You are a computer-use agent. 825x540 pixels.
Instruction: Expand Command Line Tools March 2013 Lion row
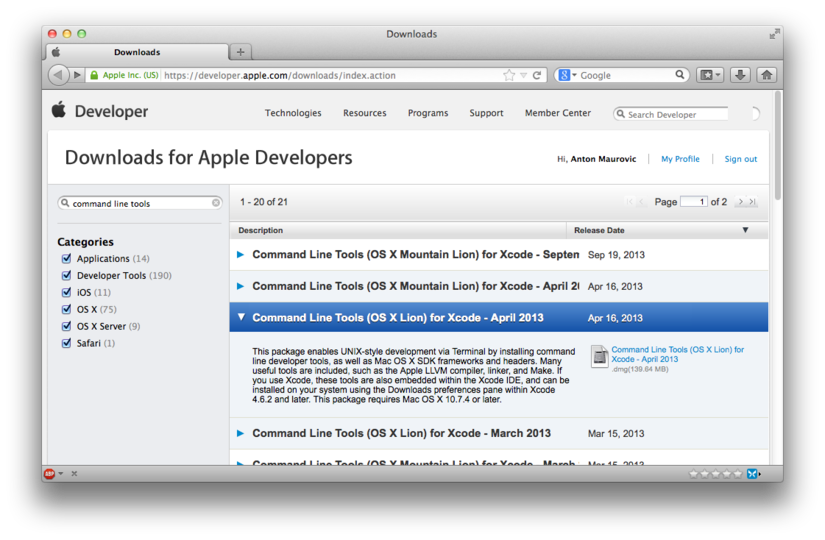tap(241, 434)
